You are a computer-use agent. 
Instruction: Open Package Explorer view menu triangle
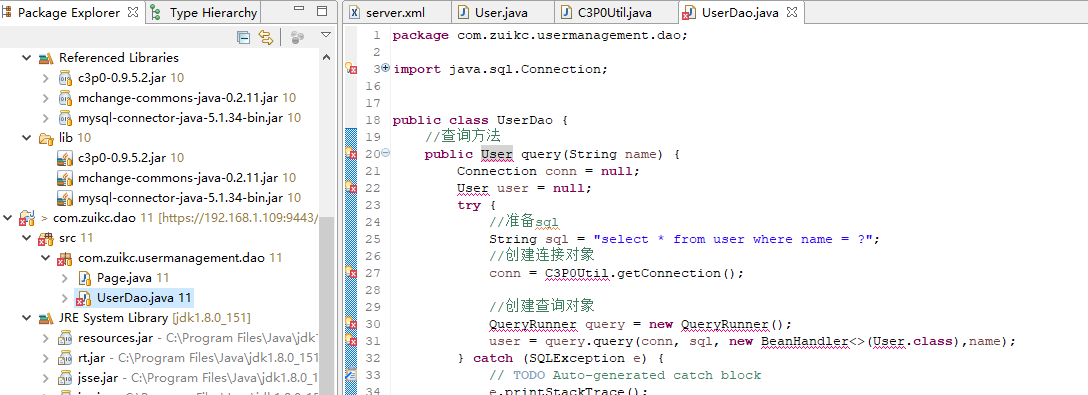point(325,35)
